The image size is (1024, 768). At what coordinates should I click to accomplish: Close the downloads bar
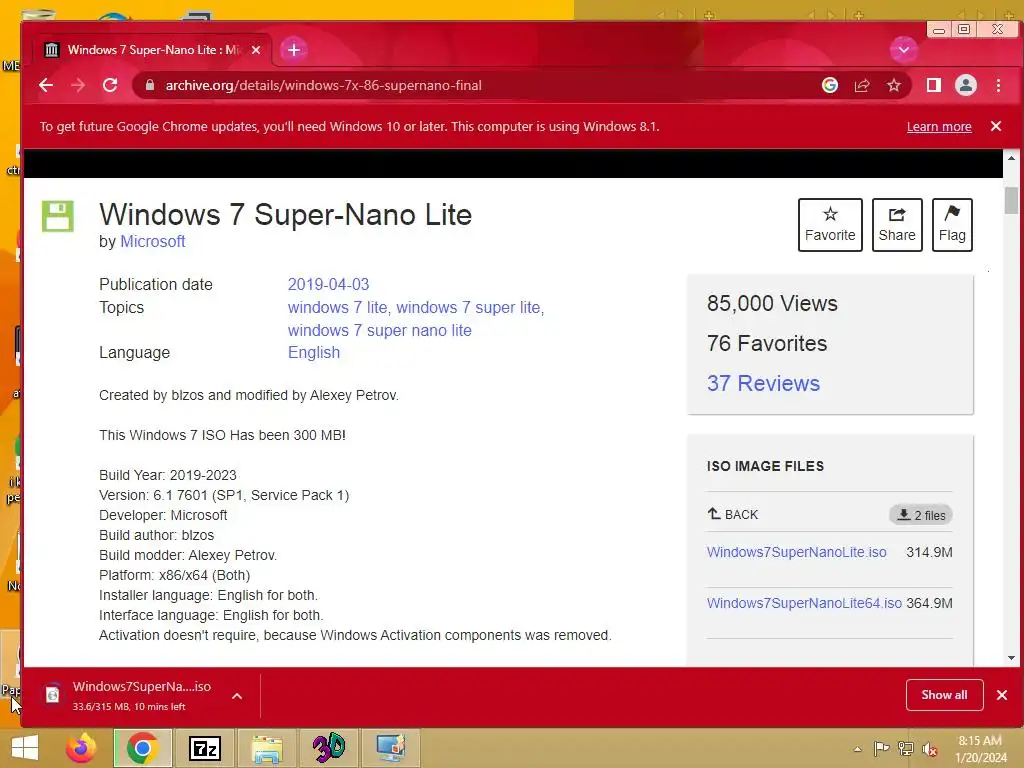click(x=1002, y=695)
